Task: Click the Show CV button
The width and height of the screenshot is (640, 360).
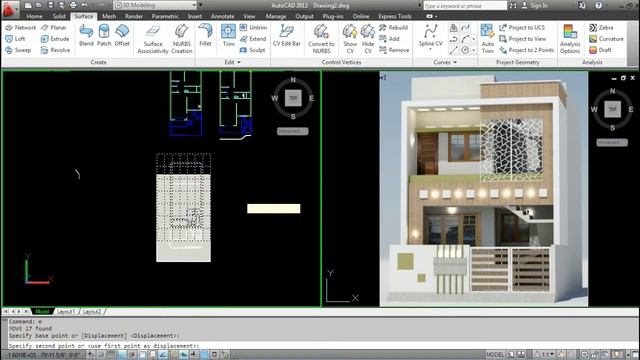Action: 350,39
